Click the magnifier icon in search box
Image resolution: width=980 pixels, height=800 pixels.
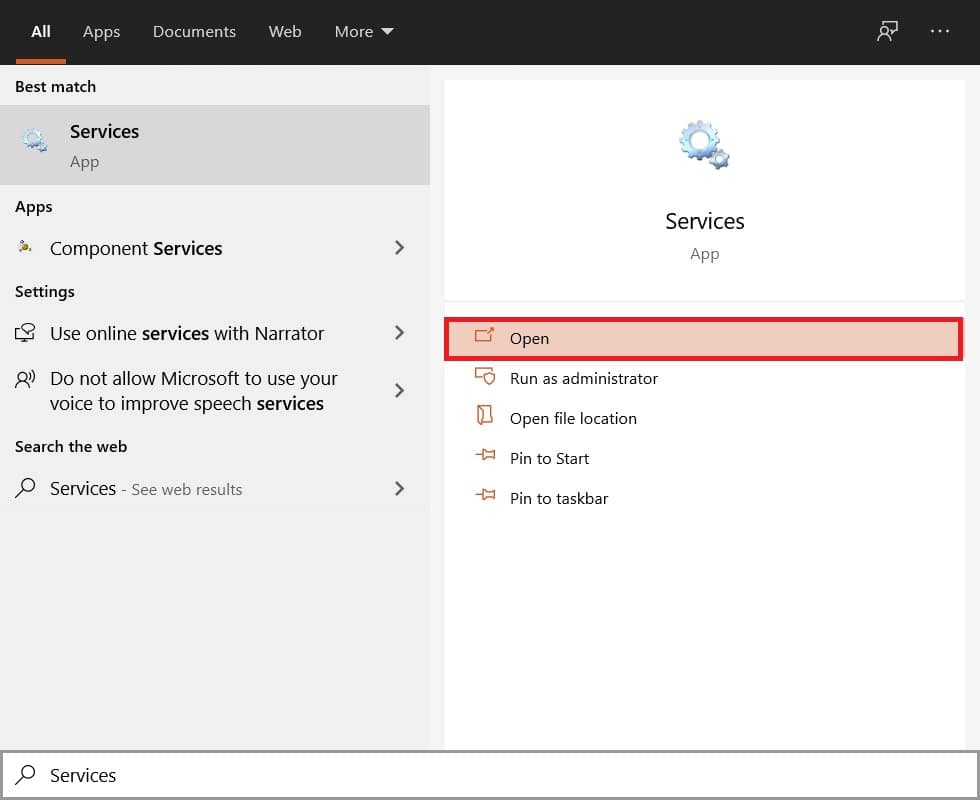(x=27, y=775)
